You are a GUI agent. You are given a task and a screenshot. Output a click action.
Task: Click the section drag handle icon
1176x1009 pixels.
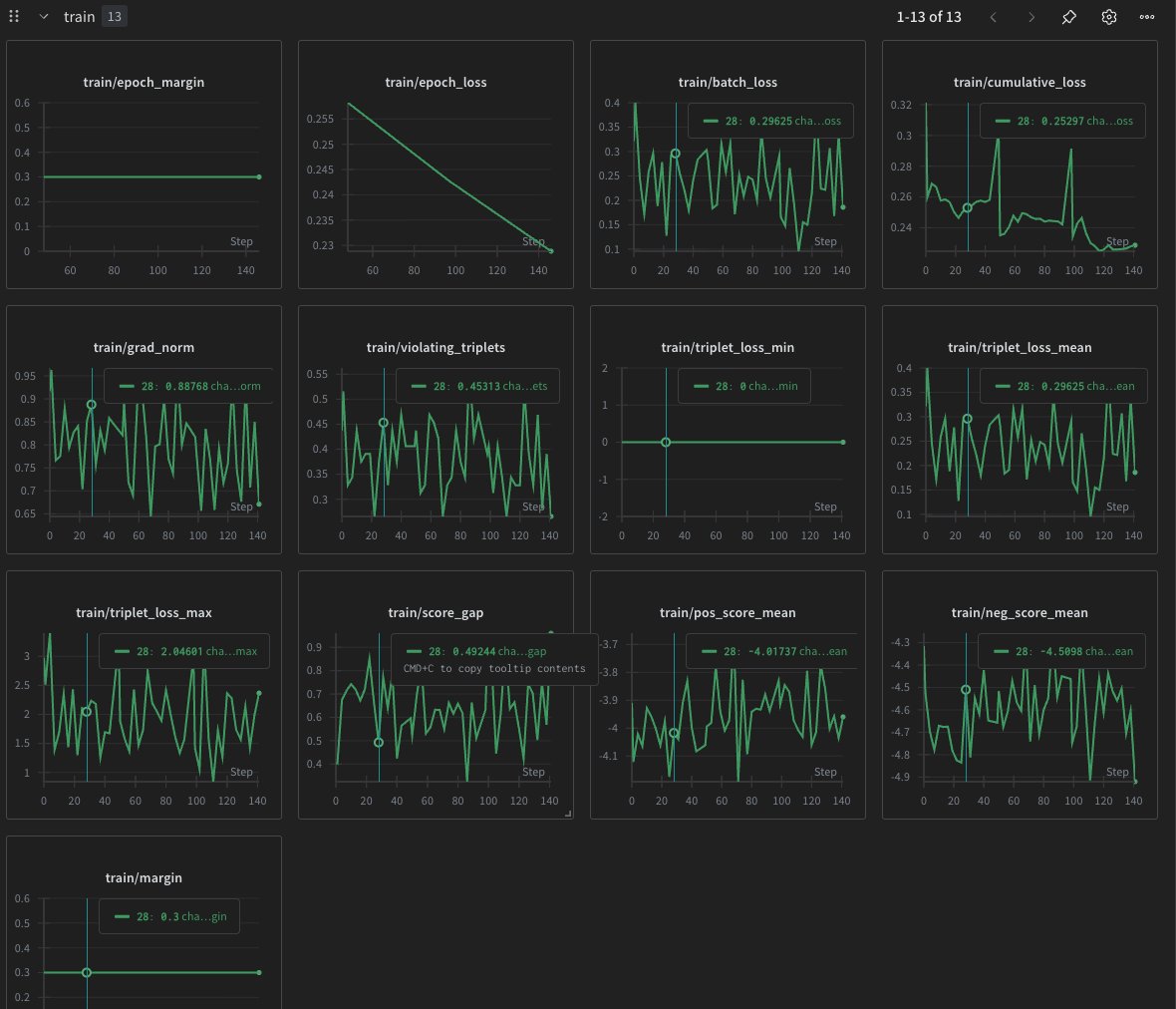[x=14, y=16]
